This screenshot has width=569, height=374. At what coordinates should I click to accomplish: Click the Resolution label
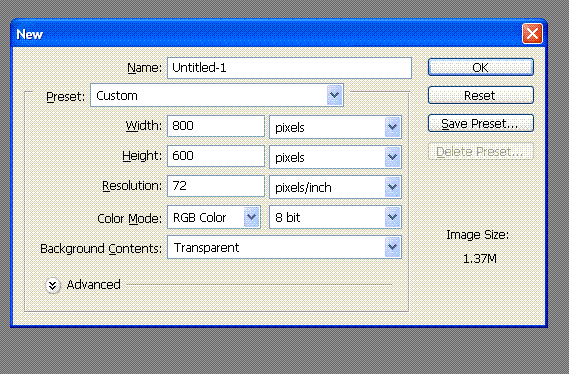(x=132, y=186)
